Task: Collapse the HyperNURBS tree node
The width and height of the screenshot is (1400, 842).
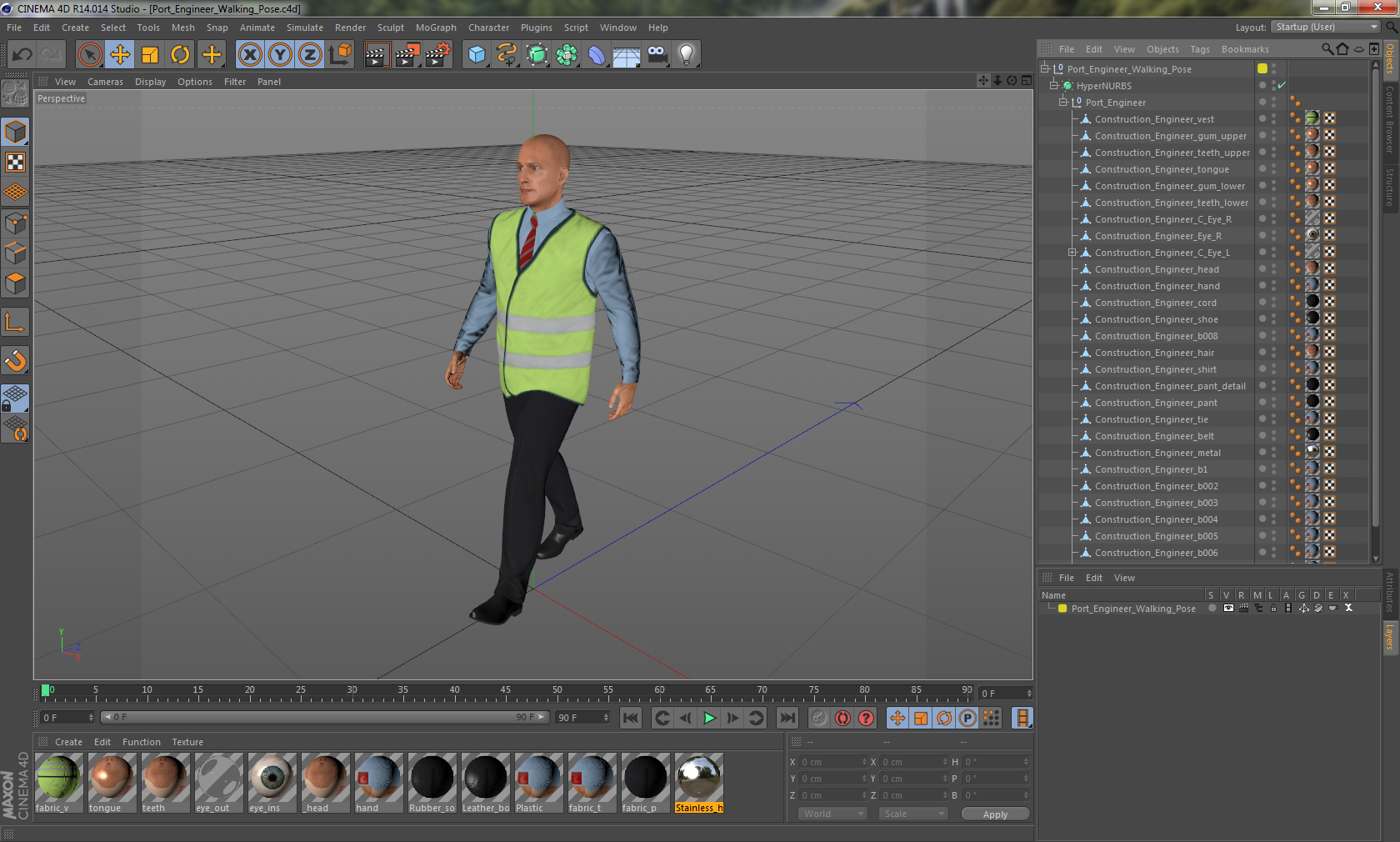Action: [1053, 85]
